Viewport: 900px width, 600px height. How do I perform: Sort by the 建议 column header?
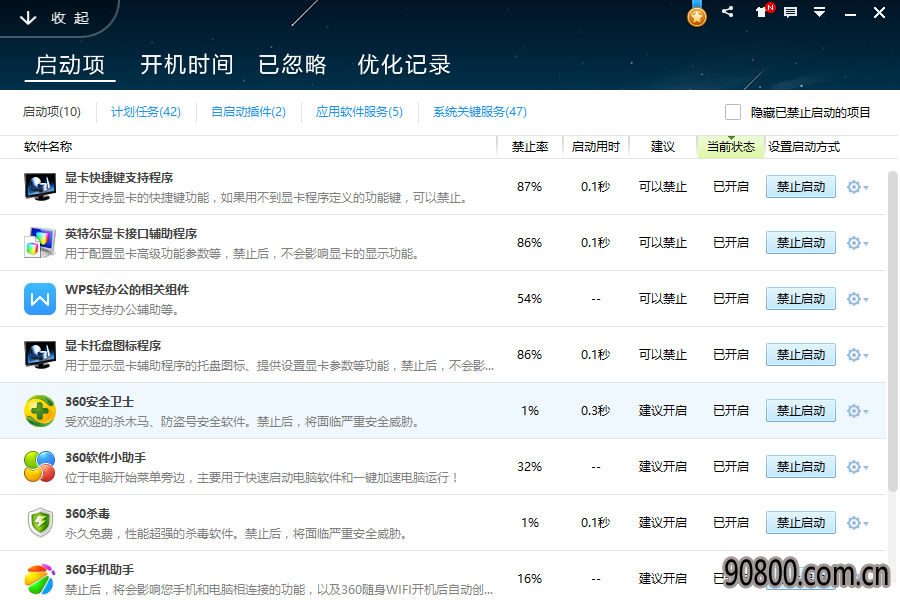tap(663, 147)
